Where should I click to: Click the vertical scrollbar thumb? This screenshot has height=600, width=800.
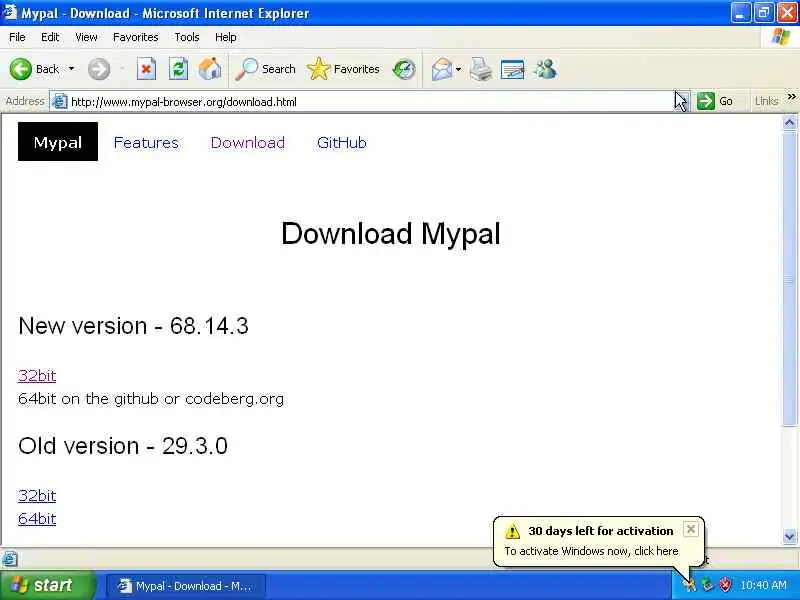coord(789,278)
